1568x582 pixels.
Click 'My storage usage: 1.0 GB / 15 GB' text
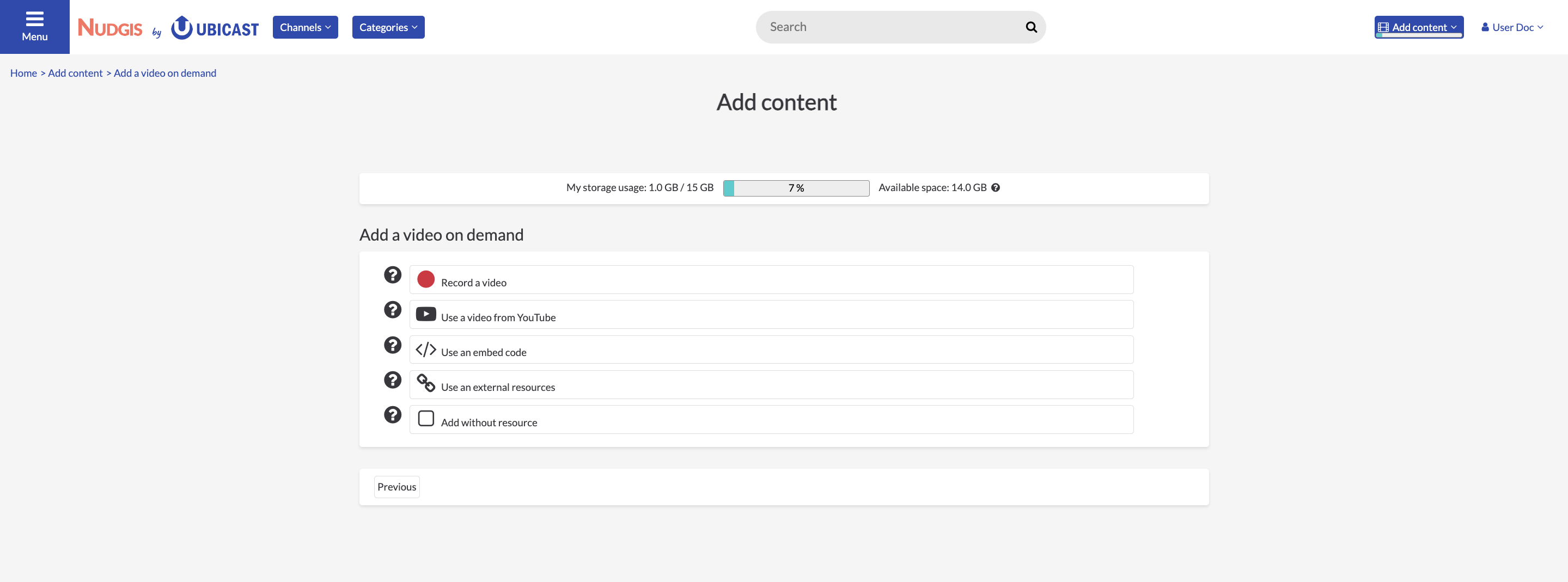point(640,187)
